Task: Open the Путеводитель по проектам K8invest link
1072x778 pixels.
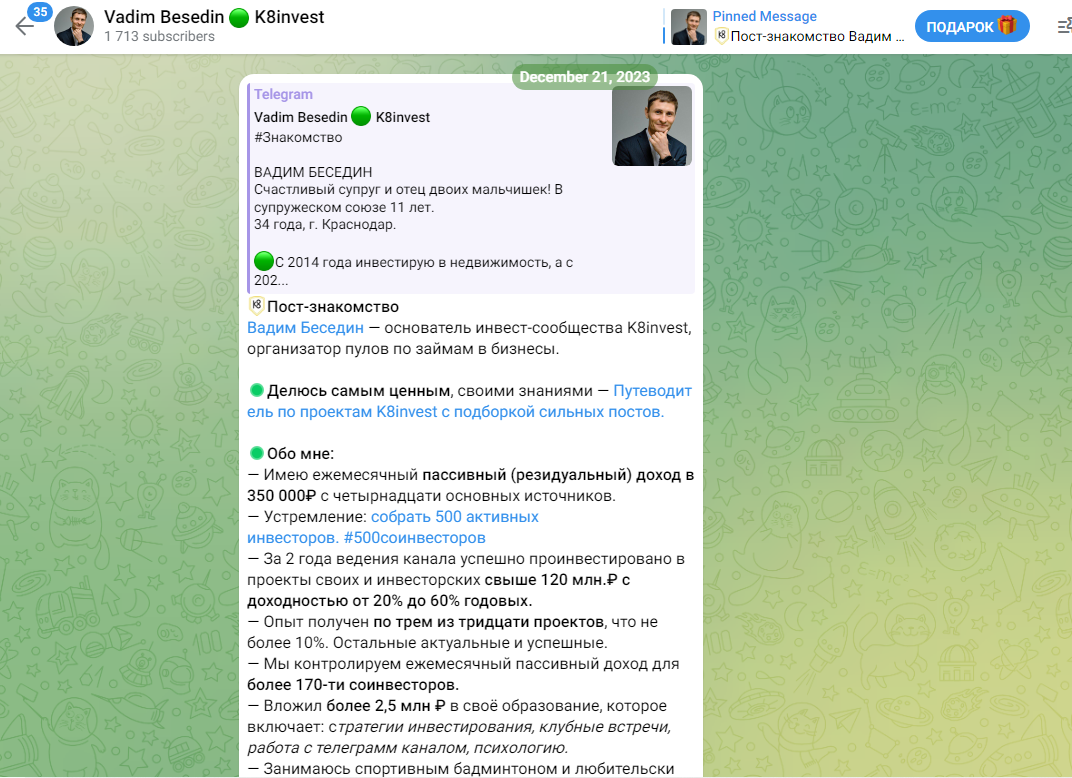Action: (x=470, y=401)
